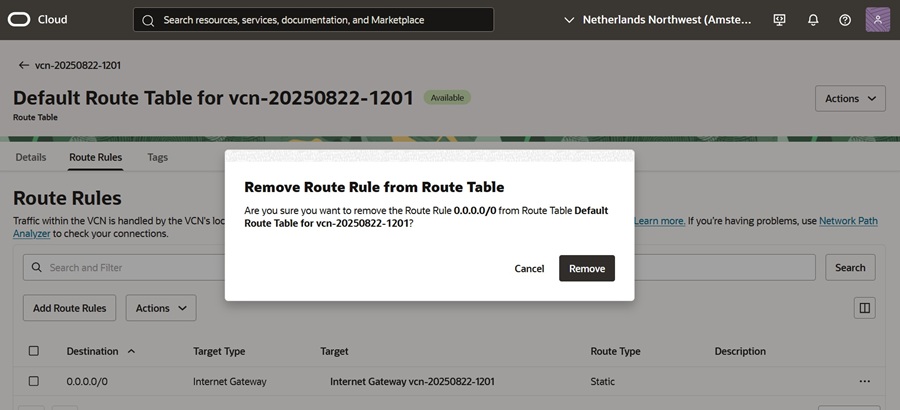Screen dimensions: 900x410
Task: Click the Oracle Cloud logo icon
Action: (19, 20)
